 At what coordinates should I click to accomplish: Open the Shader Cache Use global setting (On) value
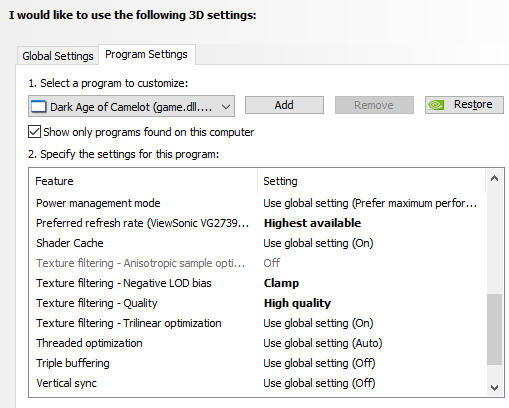318,243
